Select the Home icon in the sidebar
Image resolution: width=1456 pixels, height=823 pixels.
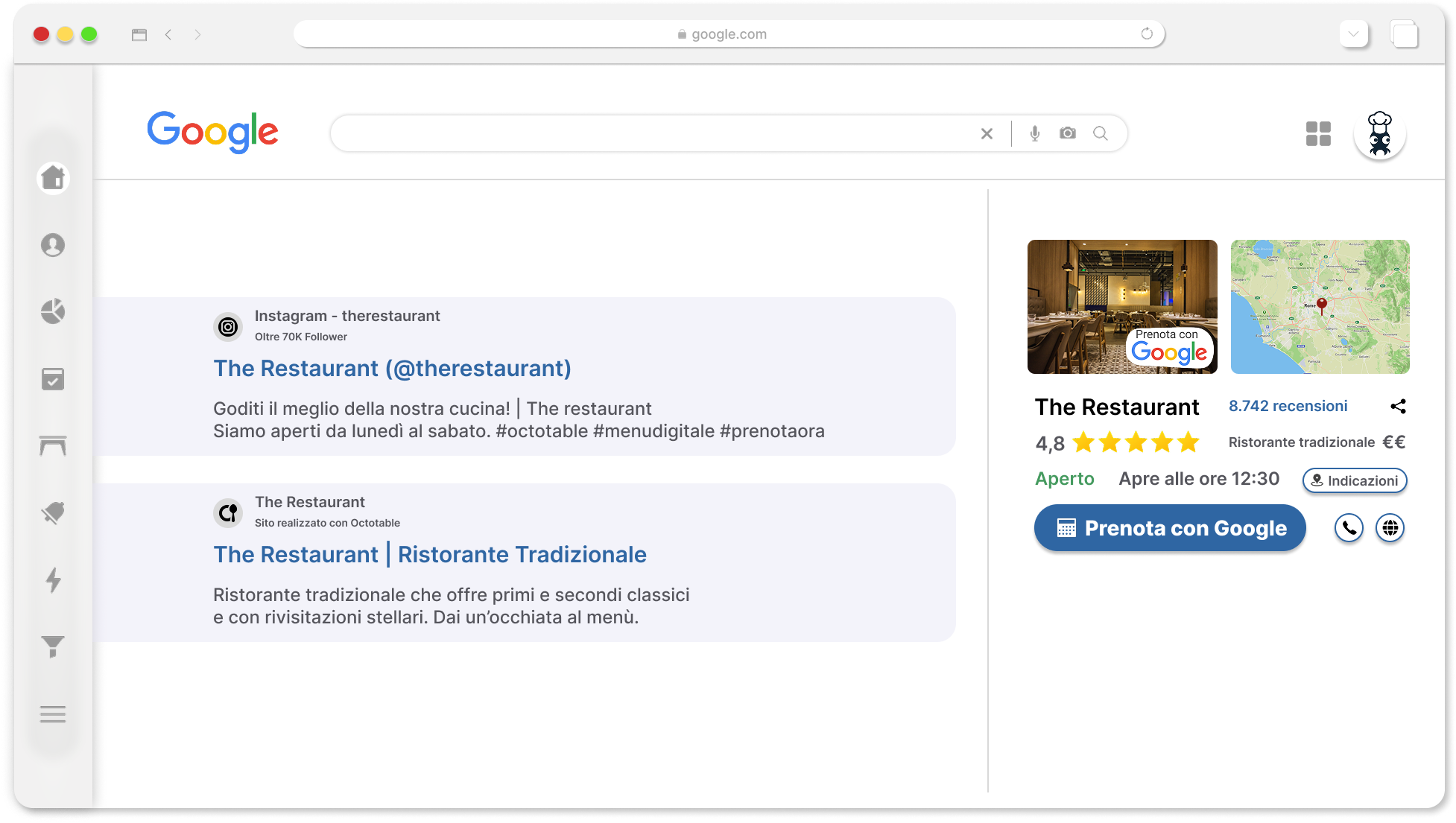[53, 178]
